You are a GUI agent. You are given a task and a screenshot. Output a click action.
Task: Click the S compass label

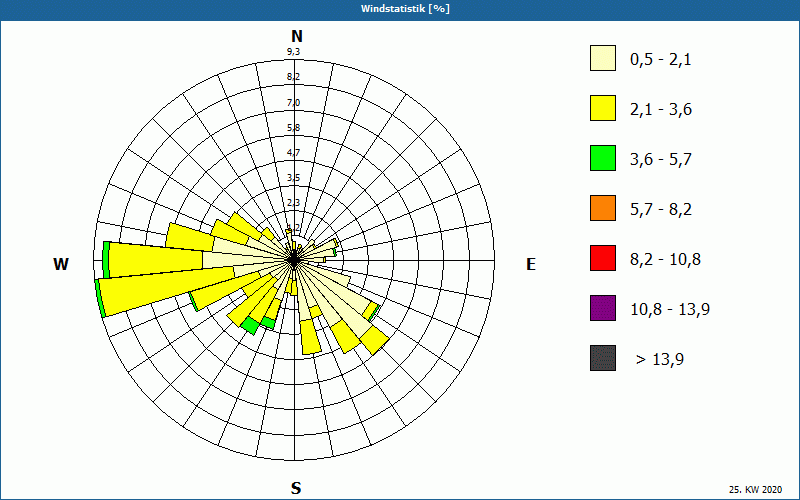tap(296, 488)
